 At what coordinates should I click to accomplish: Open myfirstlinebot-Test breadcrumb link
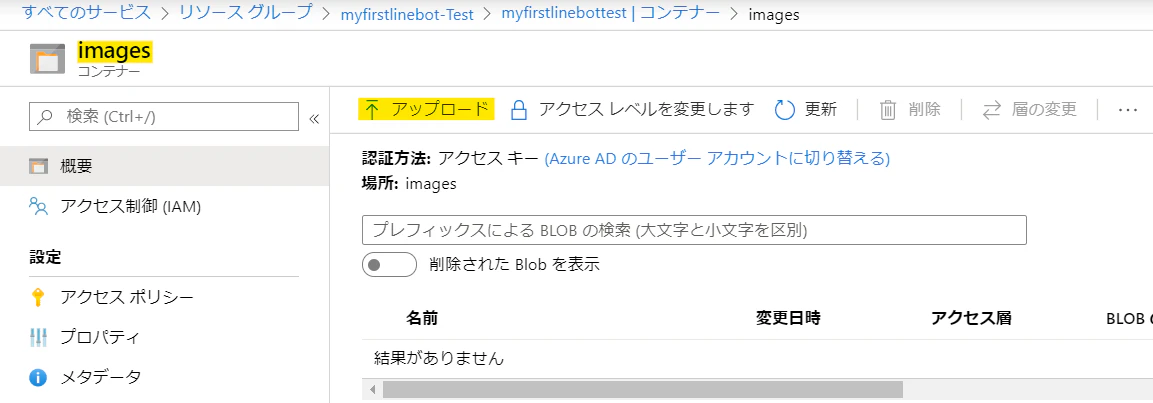(x=409, y=13)
